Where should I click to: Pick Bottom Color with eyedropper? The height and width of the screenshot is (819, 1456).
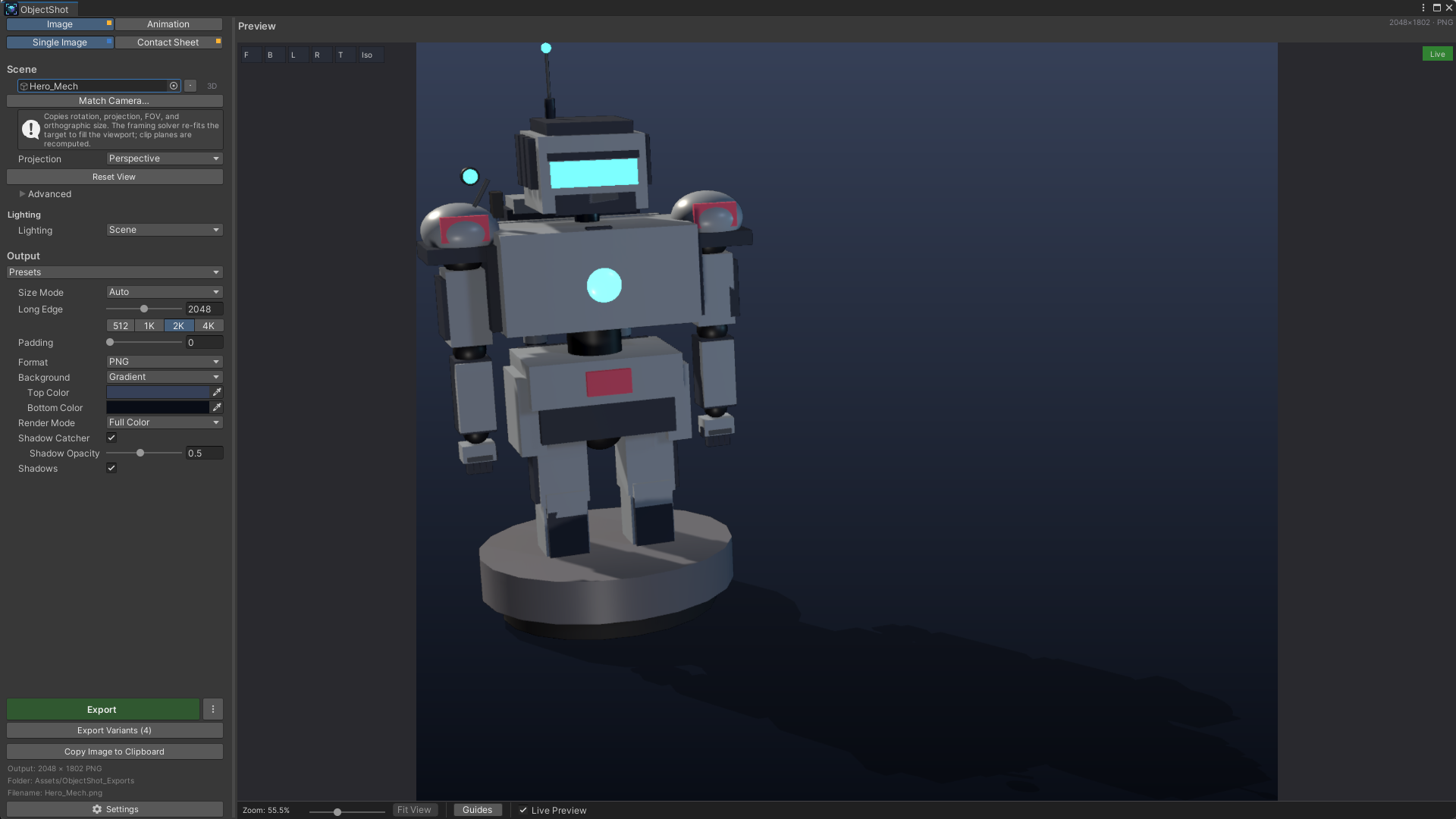pos(217,407)
